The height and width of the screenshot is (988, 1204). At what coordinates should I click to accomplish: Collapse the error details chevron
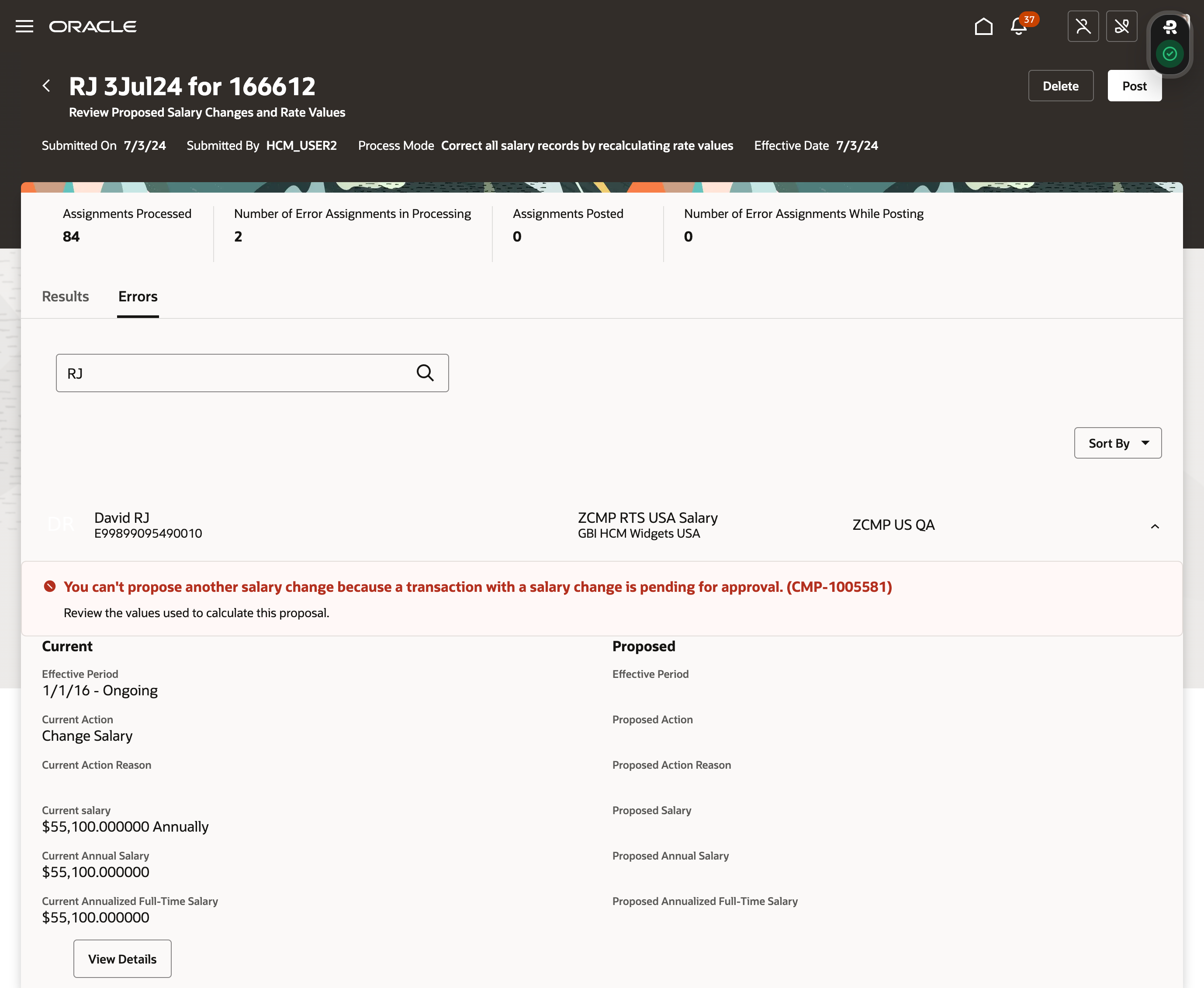(1154, 526)
